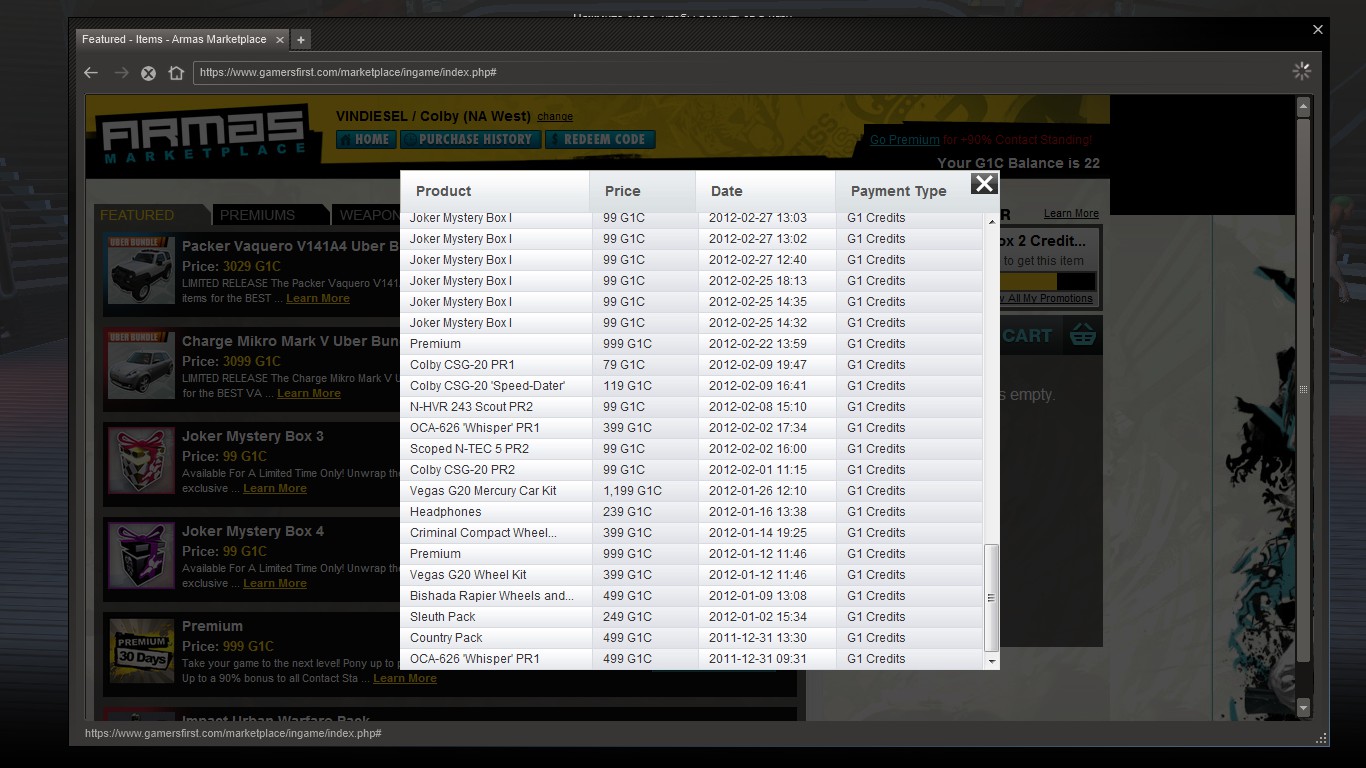Close the purchase history popup
Viewport: 1366px width, 768px height.
984,183
